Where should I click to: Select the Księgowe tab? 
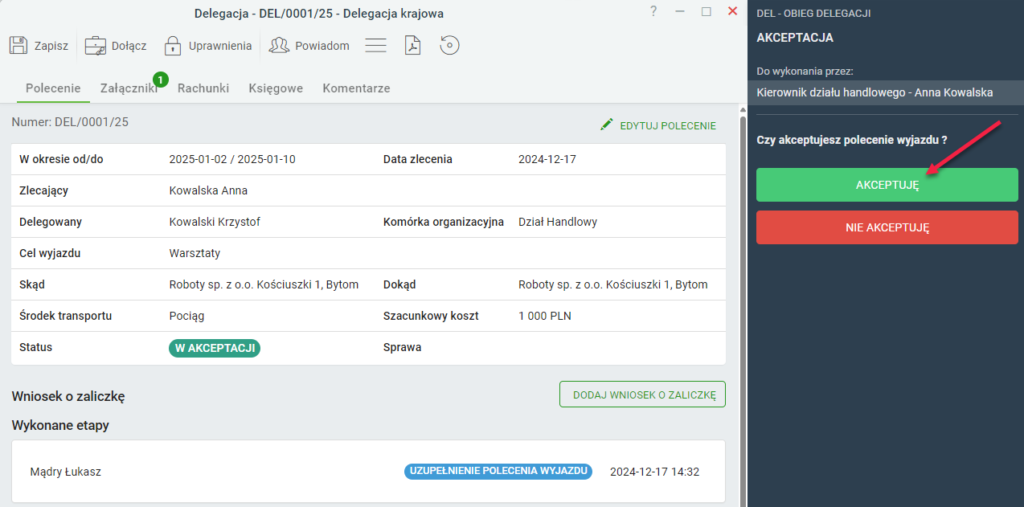click(276, 88)
